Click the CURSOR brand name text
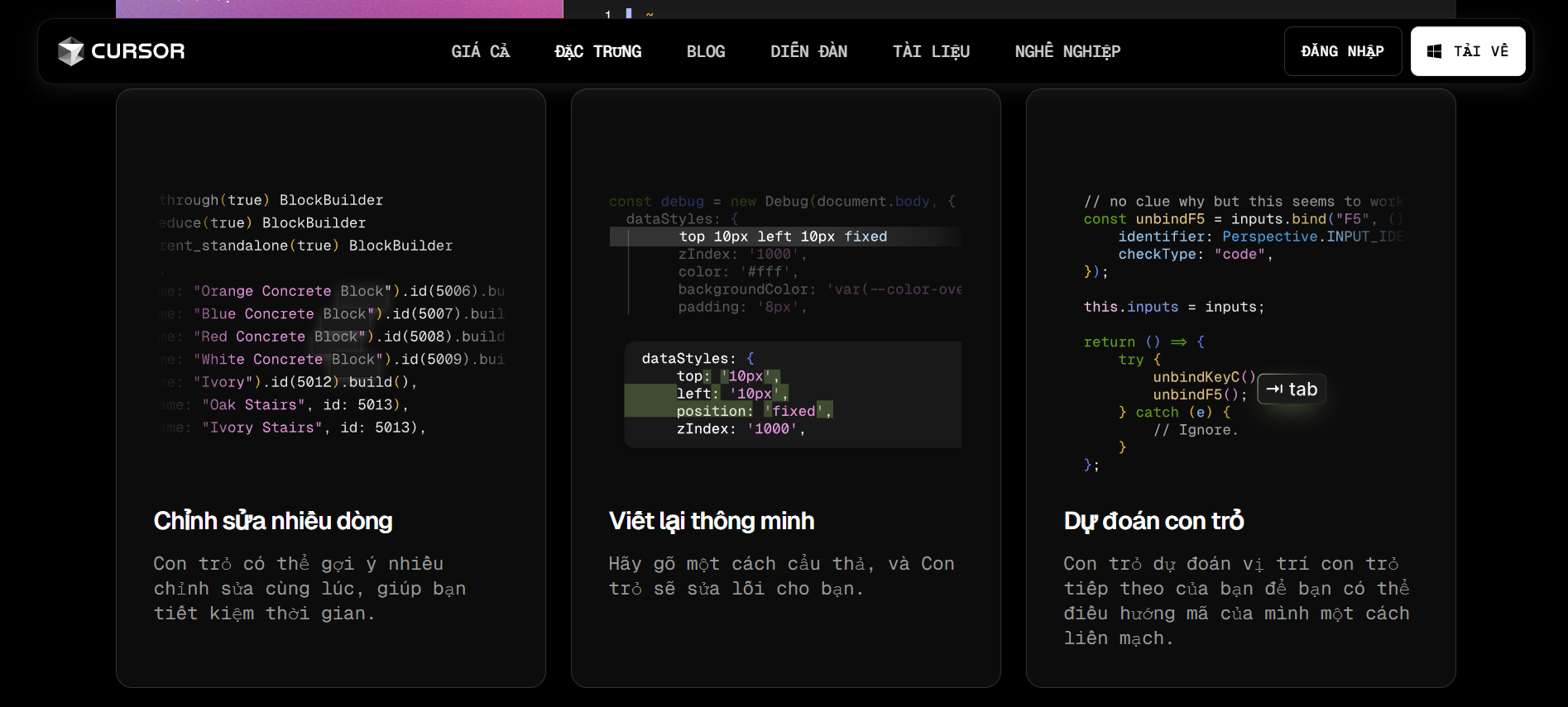 coord(138,51)
